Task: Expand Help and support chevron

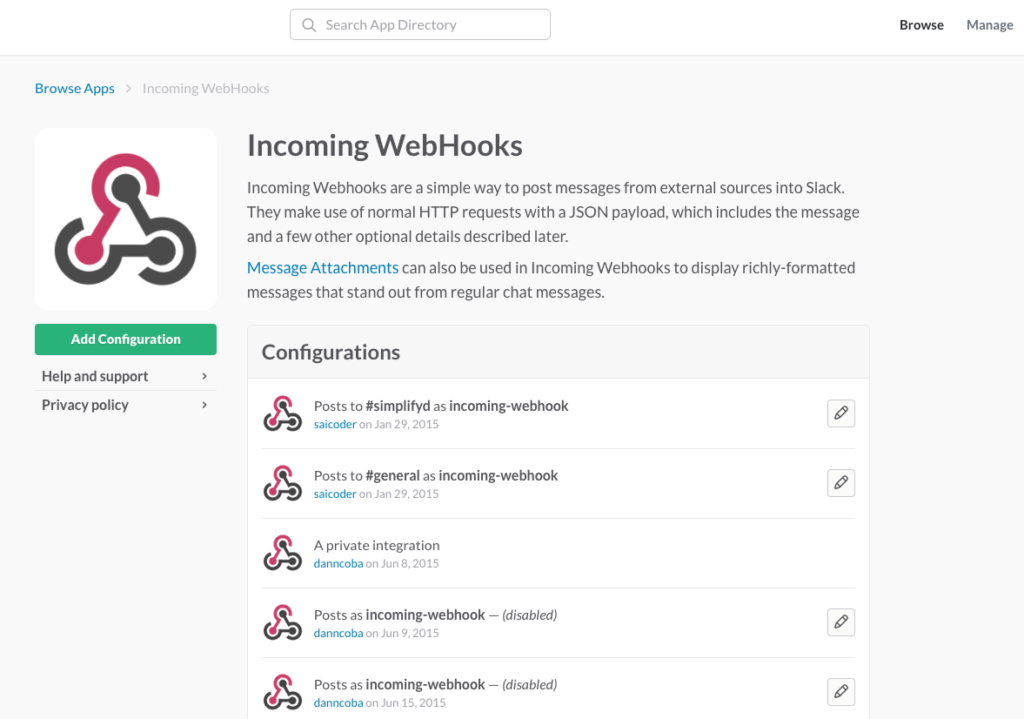Action: [204, 376]
